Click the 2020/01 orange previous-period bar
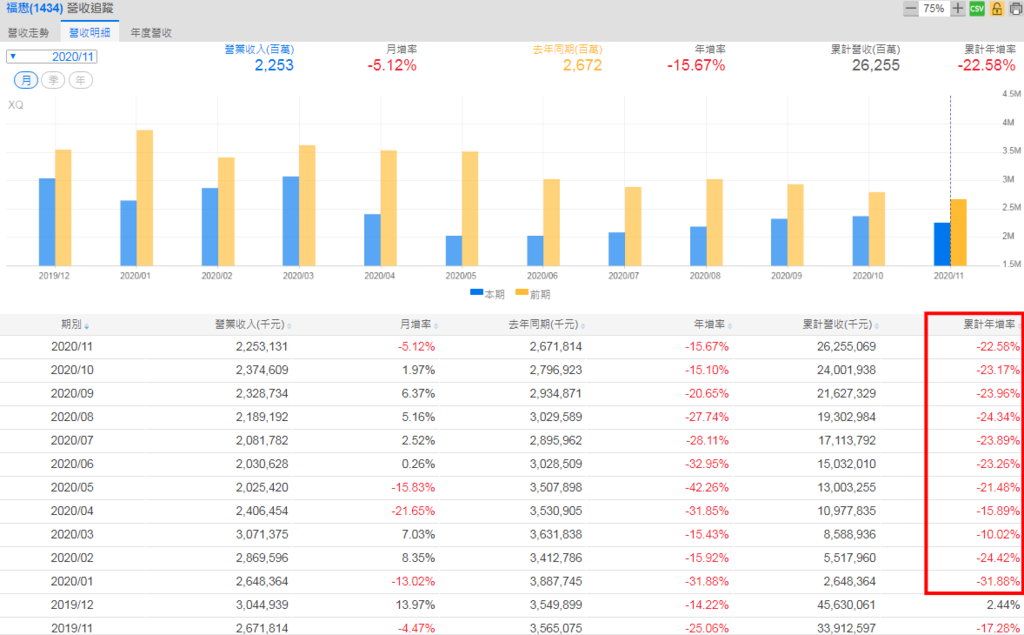Viewport: 1024px width, 635px height. pos(144,198)
